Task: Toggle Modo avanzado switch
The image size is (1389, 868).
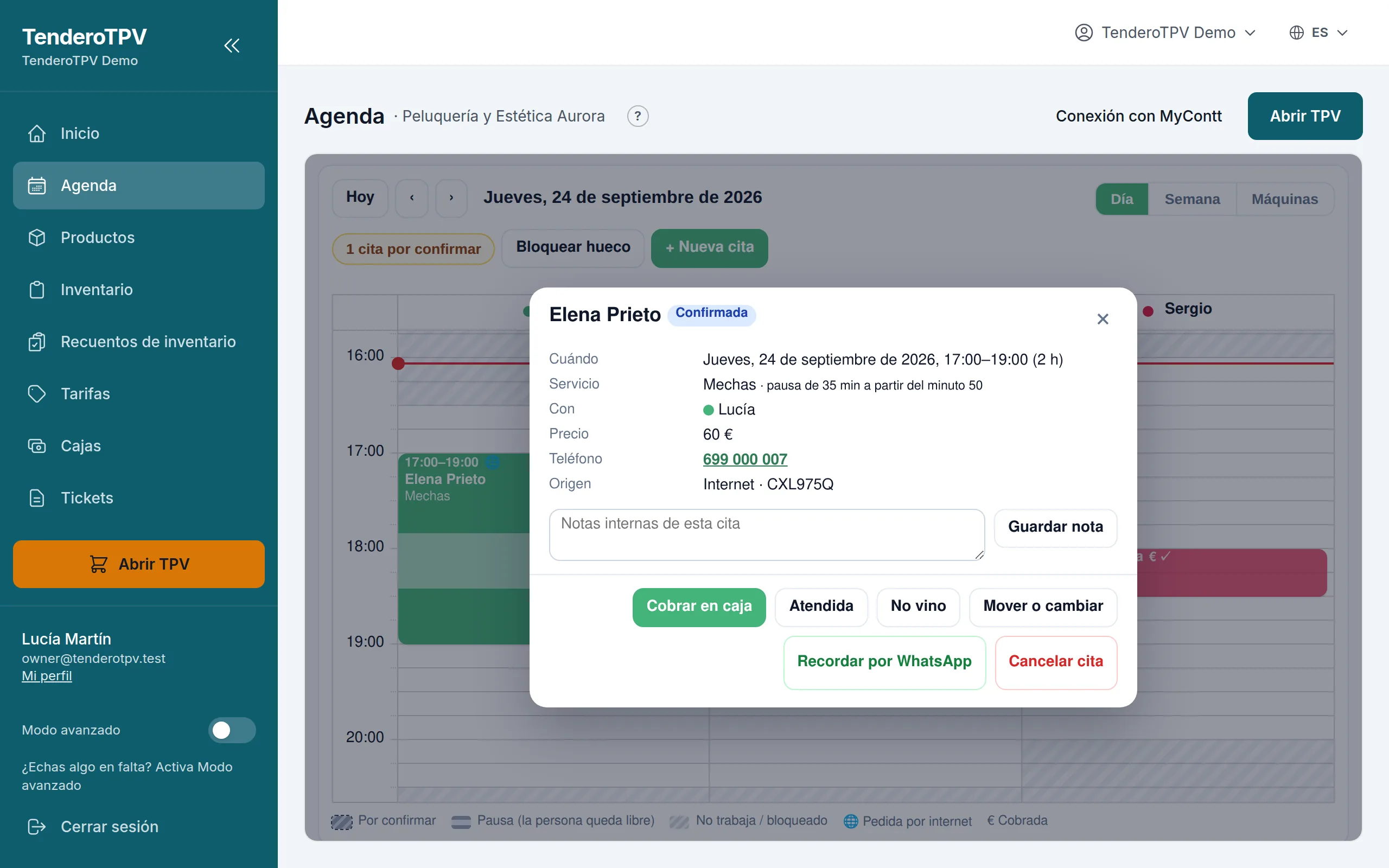Action: (x=231, y=730)
